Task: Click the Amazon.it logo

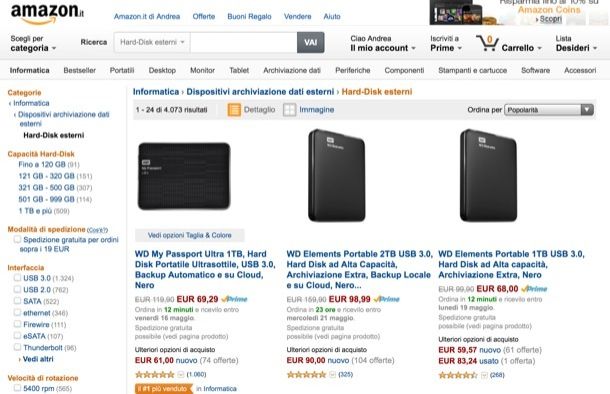Action: point(47,13)
